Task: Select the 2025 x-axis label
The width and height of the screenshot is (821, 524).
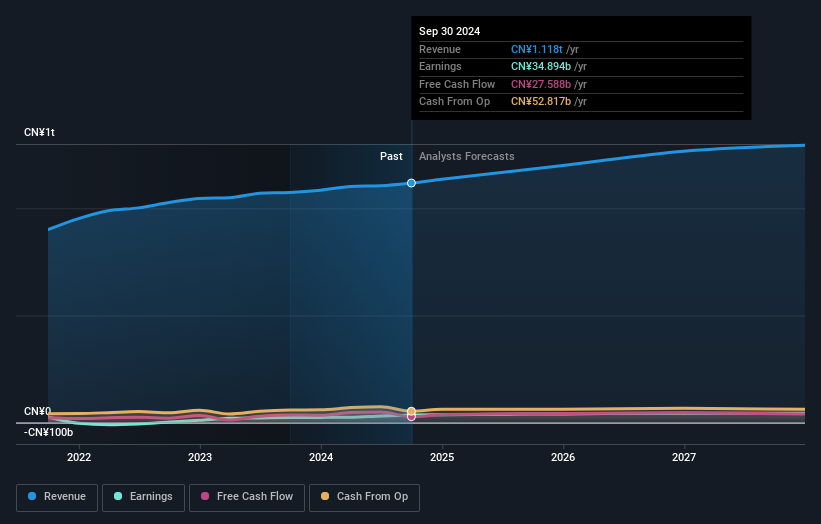Action: click(x=442, y=458)
